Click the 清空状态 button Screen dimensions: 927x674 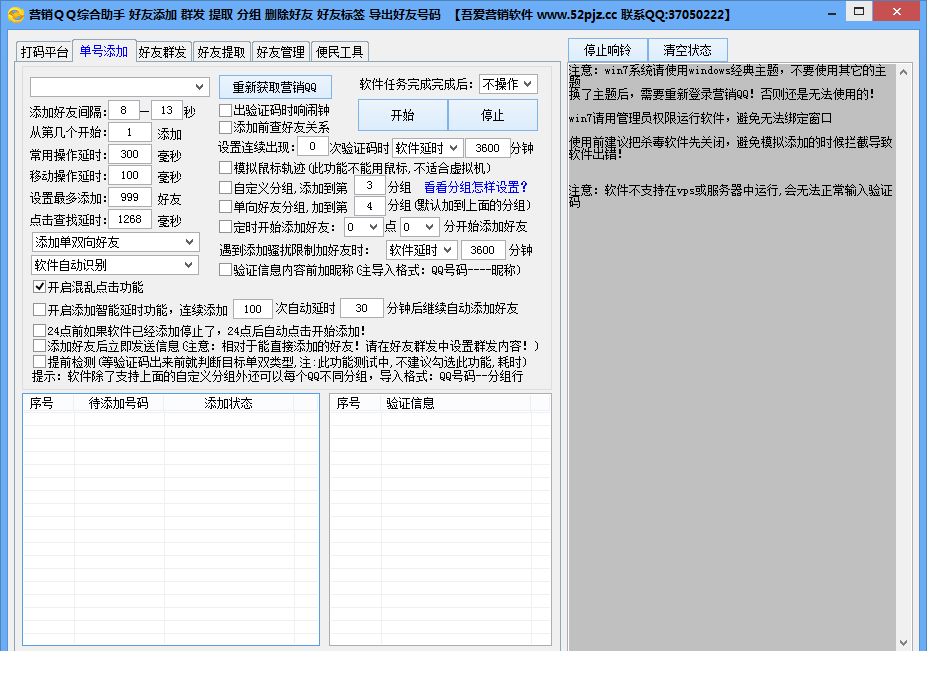[x=688, y=50]
